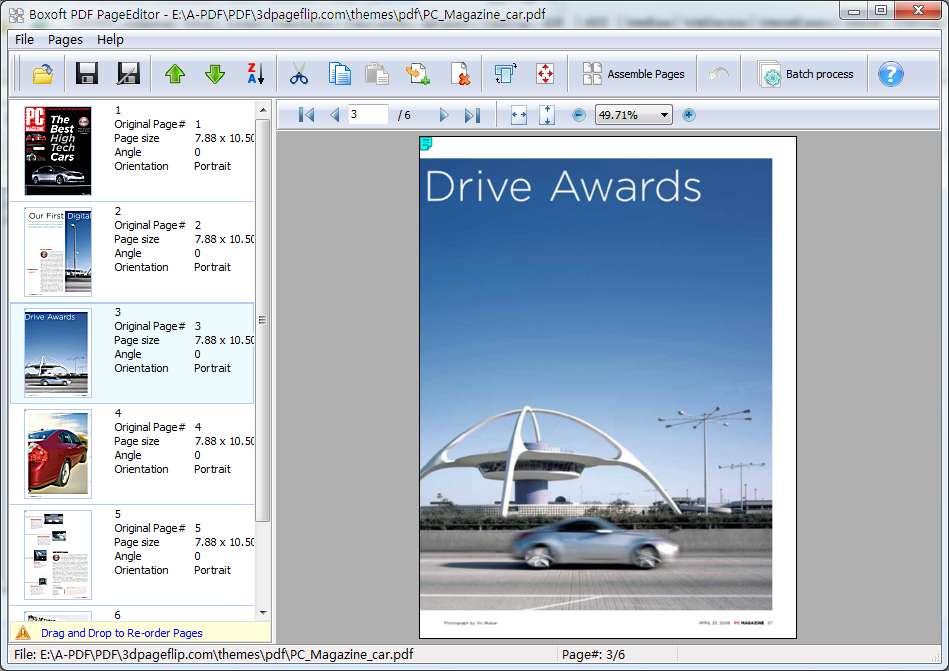Open the File menu

click(x=24, y=39)
